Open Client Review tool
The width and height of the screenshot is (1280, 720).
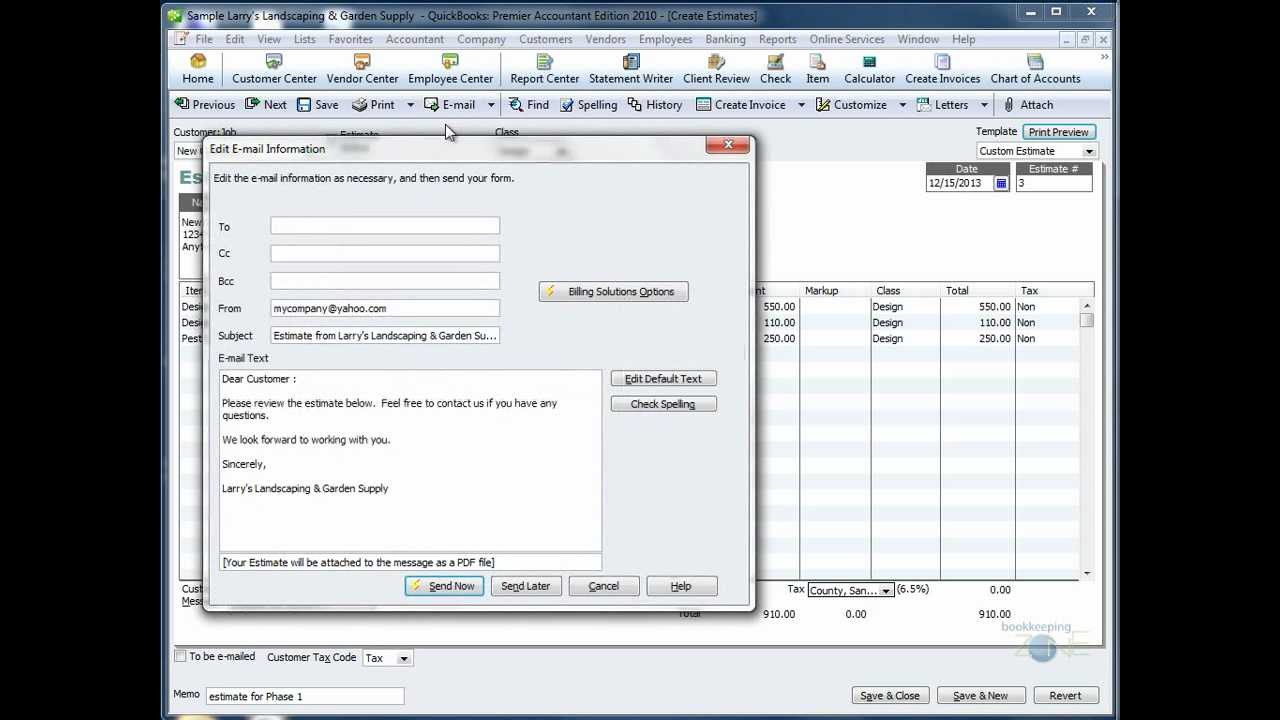coord(716,69)
